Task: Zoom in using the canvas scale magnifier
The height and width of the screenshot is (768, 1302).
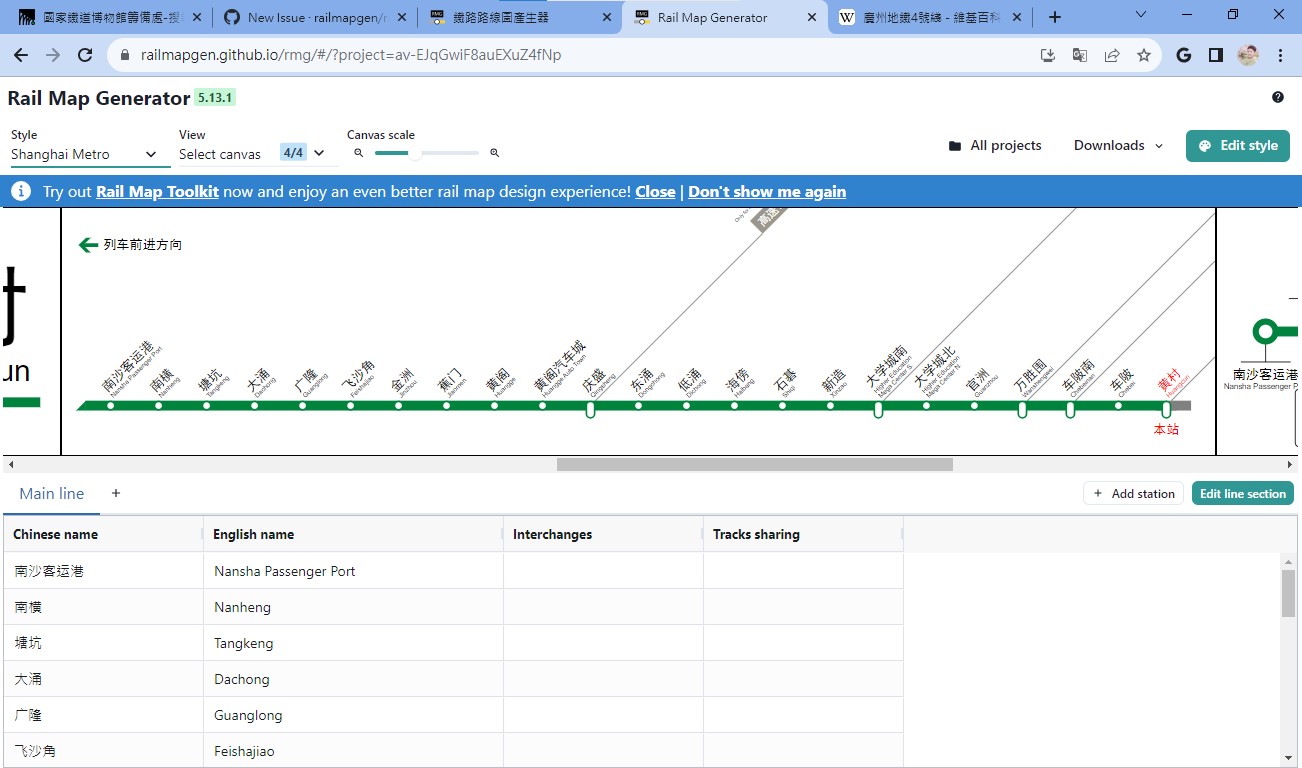Action: point(494,152)
